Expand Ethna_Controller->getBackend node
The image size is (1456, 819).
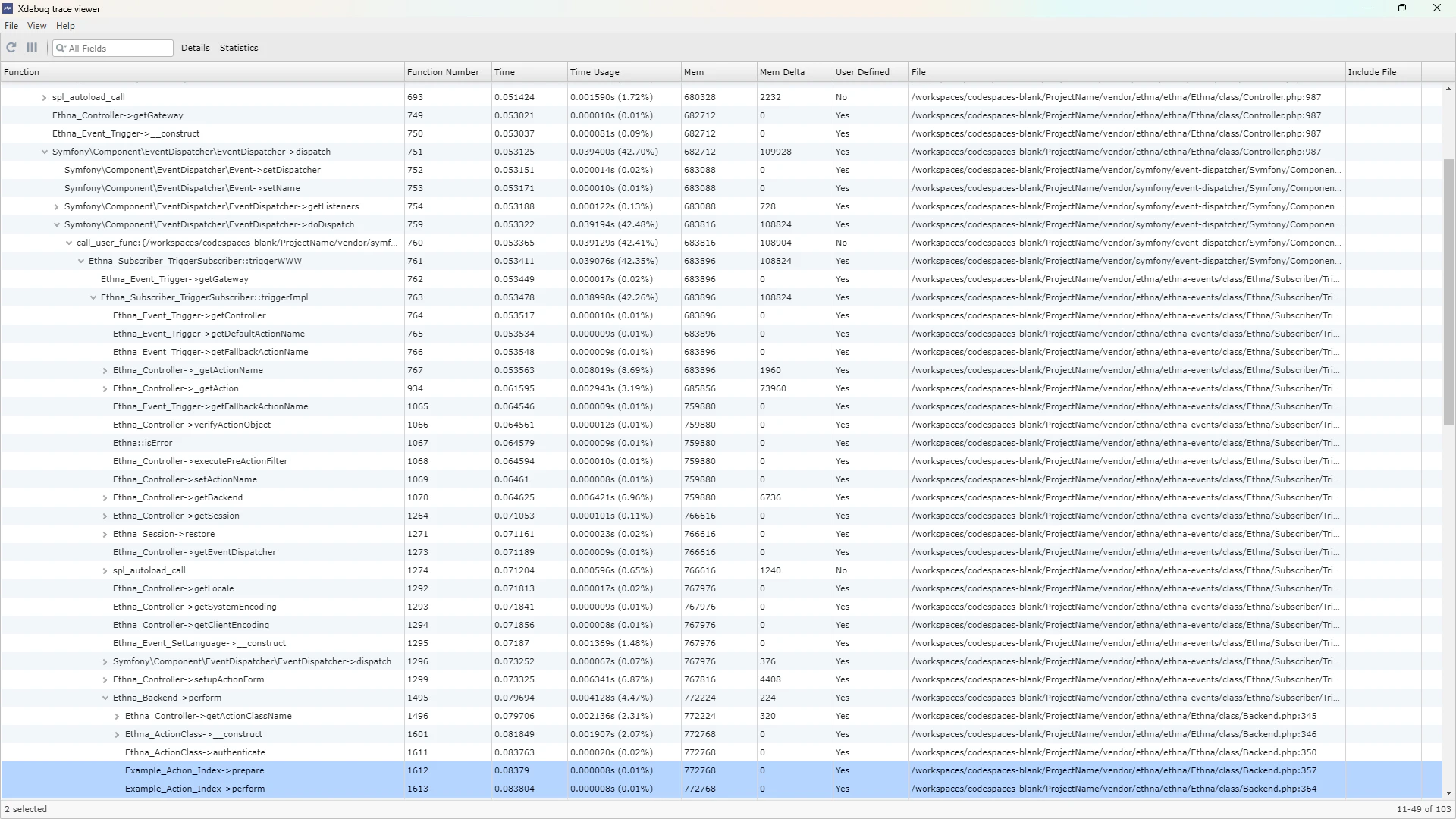[105, 497]
